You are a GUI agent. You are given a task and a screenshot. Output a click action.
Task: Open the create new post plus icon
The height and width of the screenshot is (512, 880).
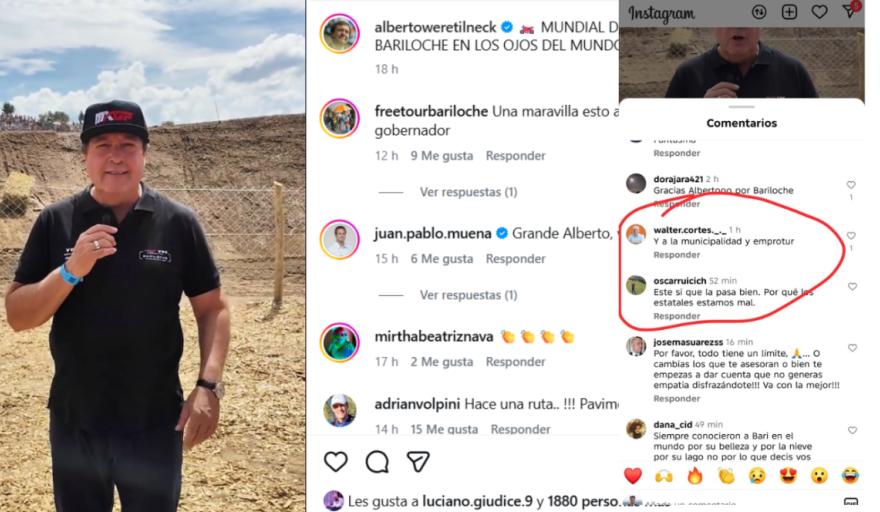pyautogui.click(x=789, y=12)
